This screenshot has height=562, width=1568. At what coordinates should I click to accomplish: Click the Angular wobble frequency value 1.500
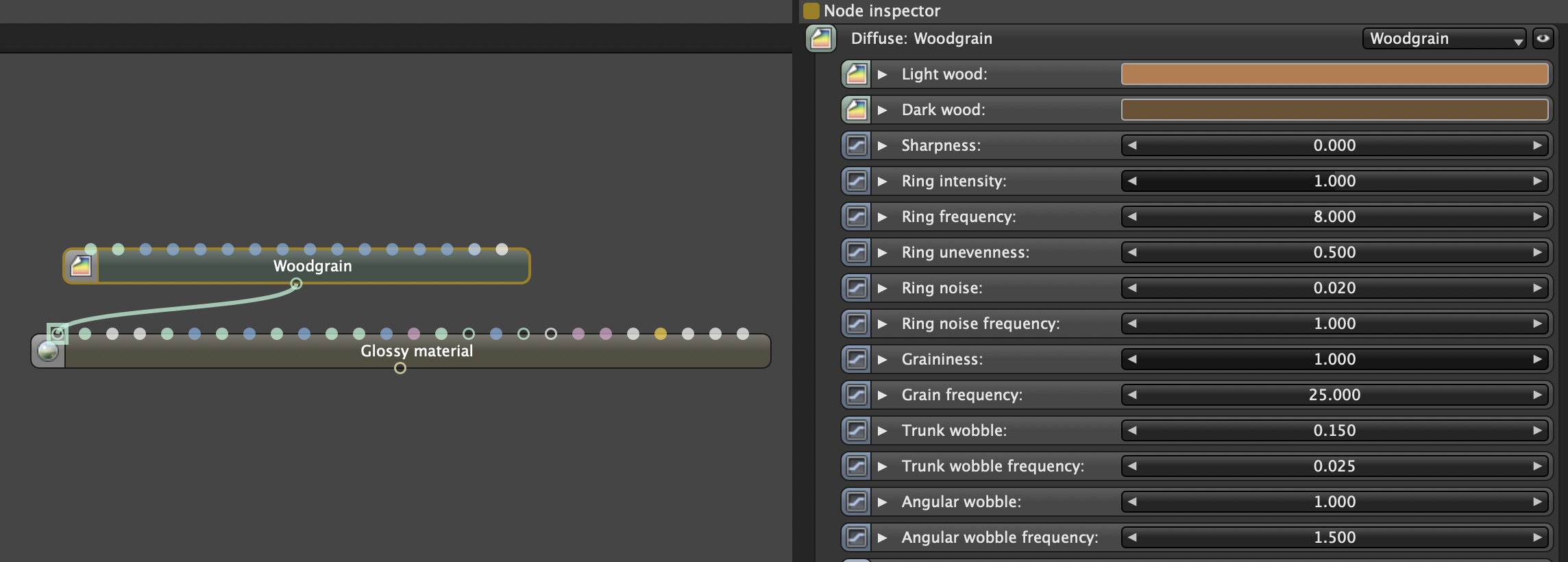(x=1335, y=537)
